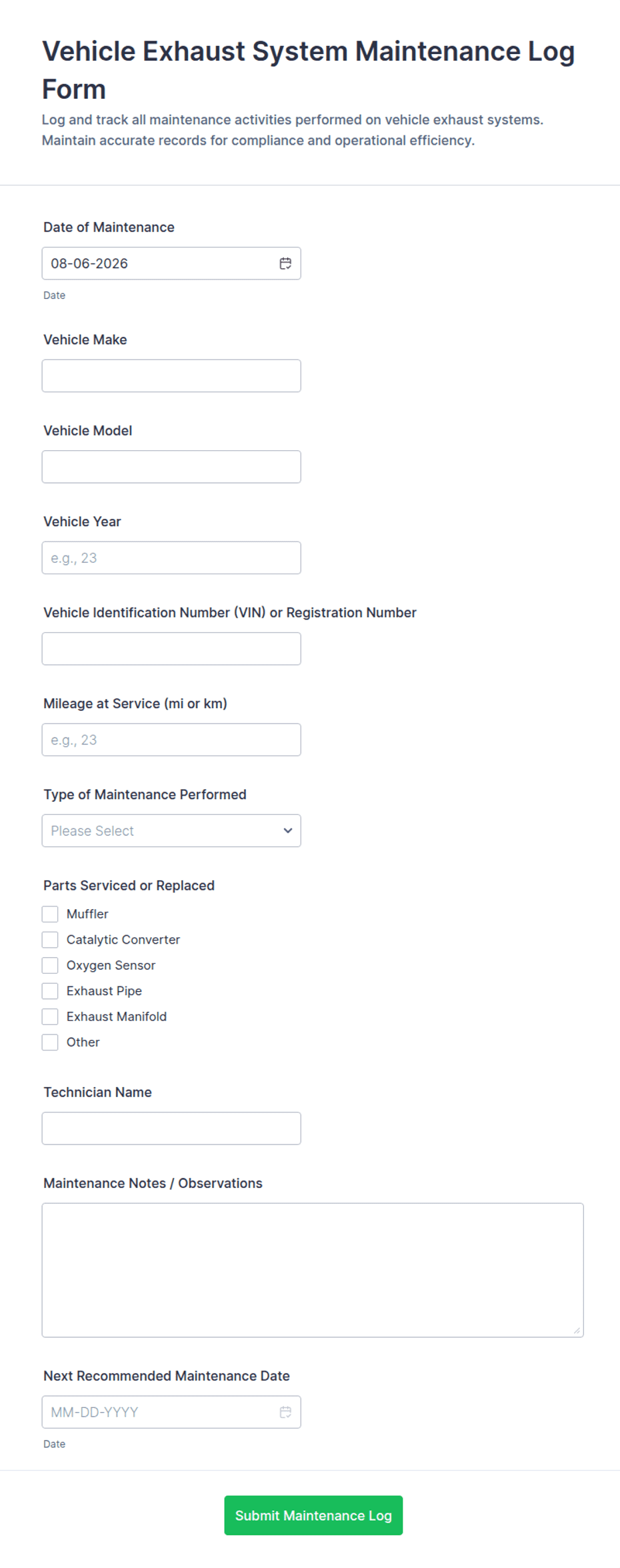The width and height of the screenshot is (620, 1568).
Task: Submit Maintenance Log button
Action: click(313, 1515)
